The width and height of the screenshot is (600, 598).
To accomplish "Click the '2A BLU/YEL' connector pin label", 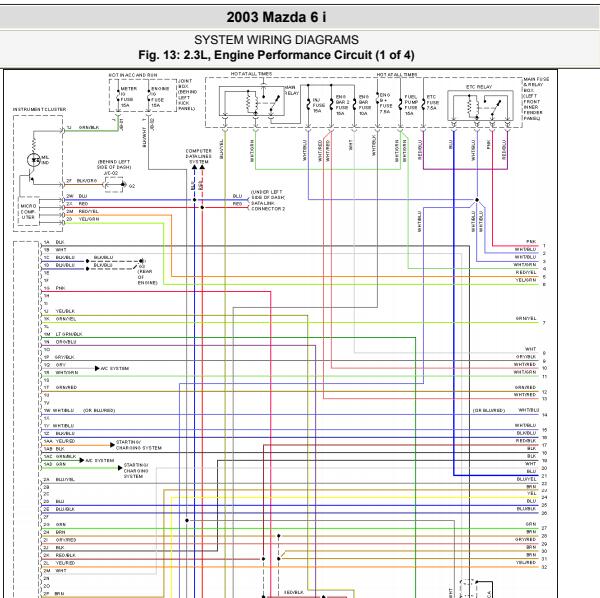I will coord(59,479).
